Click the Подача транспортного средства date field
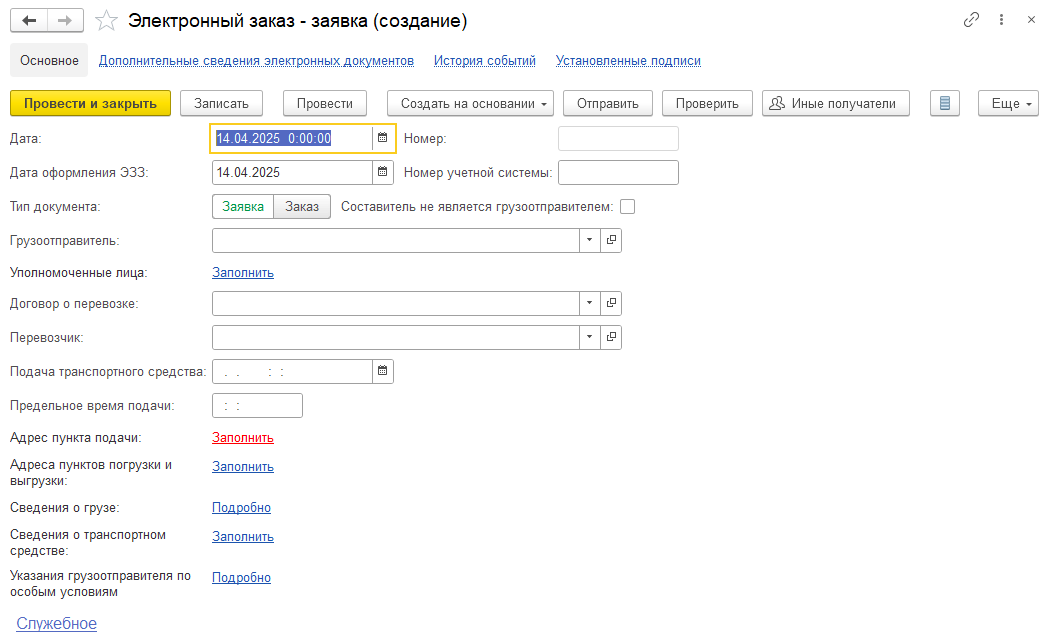Viewport: 1053px width, 643px height. tap(292, 371)
